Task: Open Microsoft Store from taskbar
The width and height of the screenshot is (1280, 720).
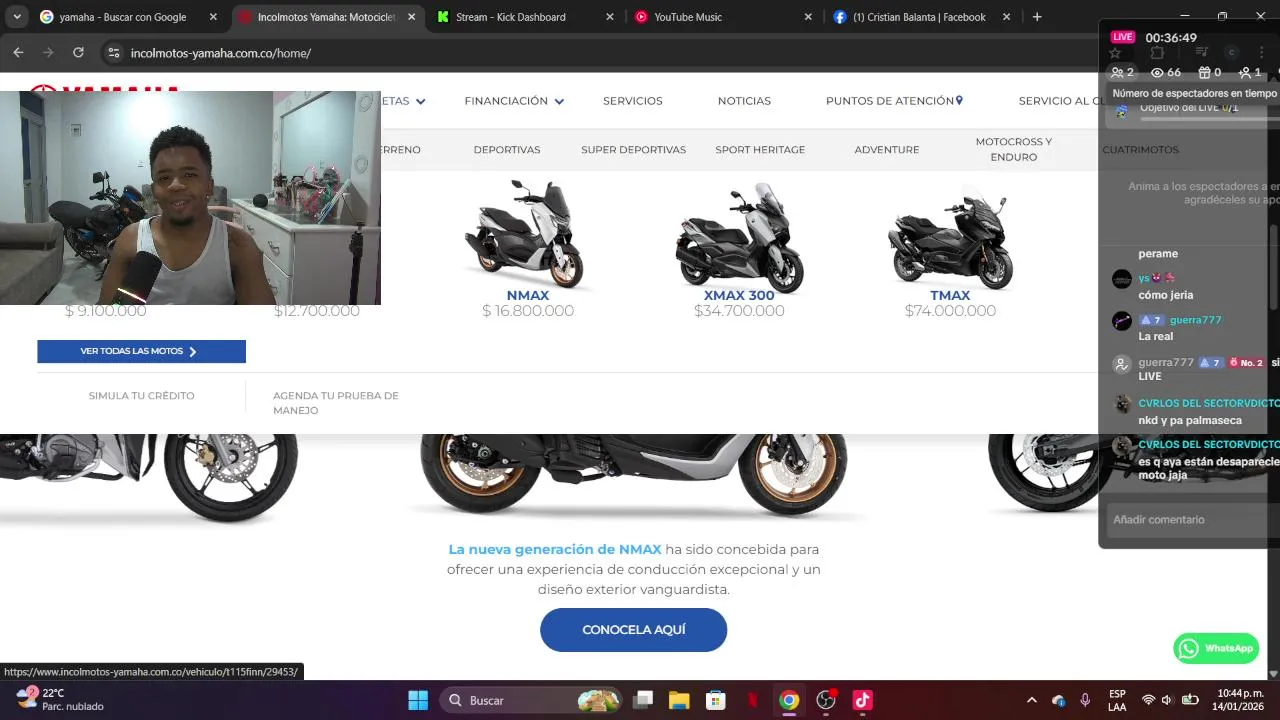Action: [715, 700]
